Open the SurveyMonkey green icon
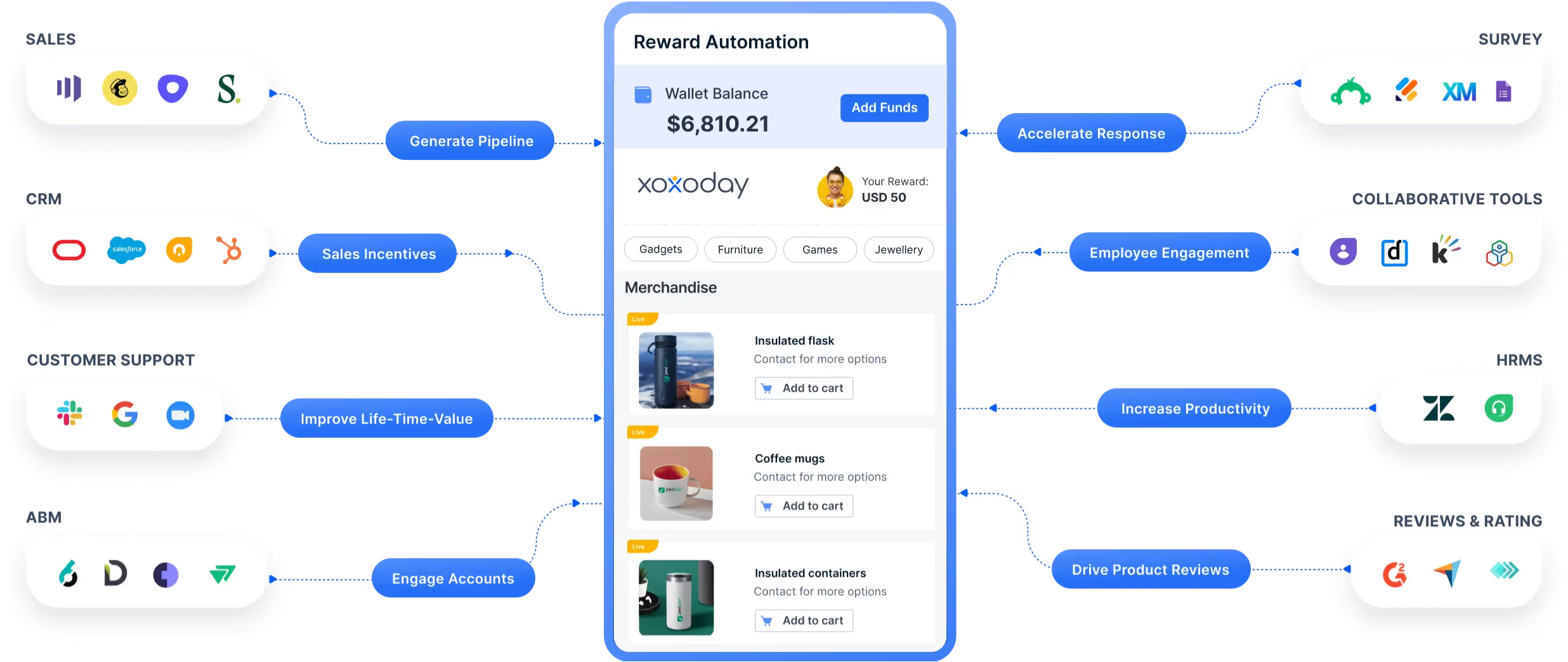 pos(1350,91)
